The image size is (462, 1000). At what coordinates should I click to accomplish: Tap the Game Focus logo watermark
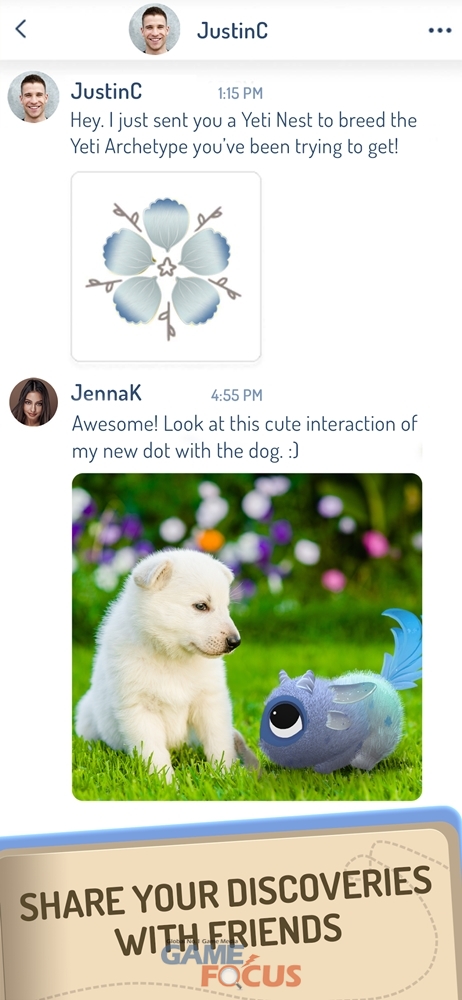click(x=231, y=964)
